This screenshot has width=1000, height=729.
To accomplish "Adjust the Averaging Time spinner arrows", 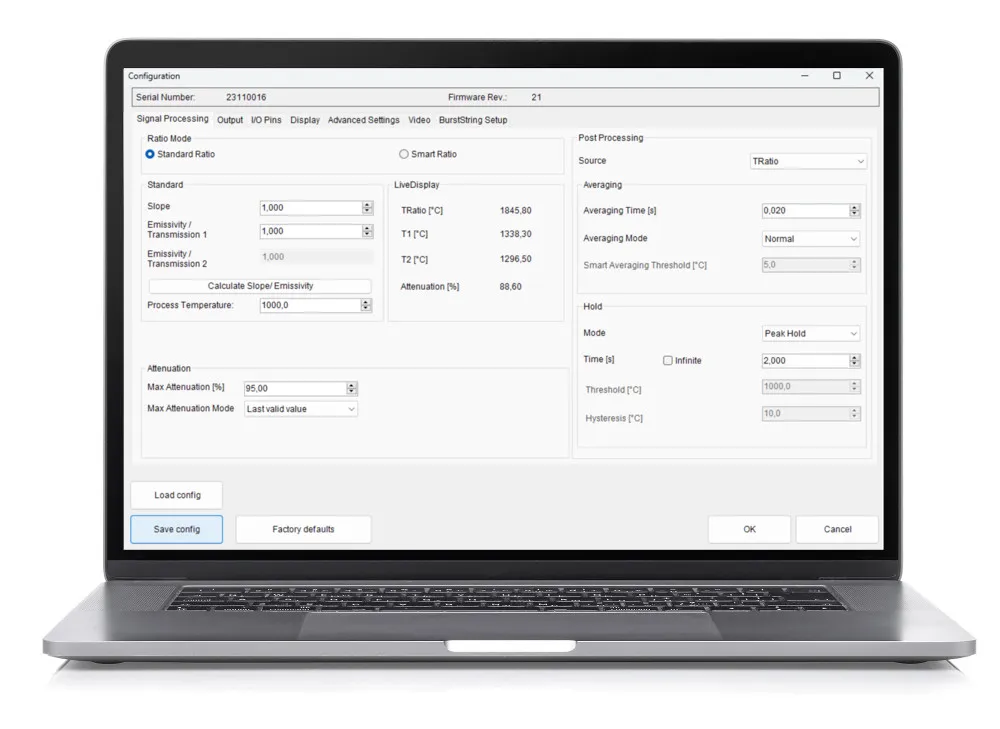I will pyautogui.click(x=854, y=211).
